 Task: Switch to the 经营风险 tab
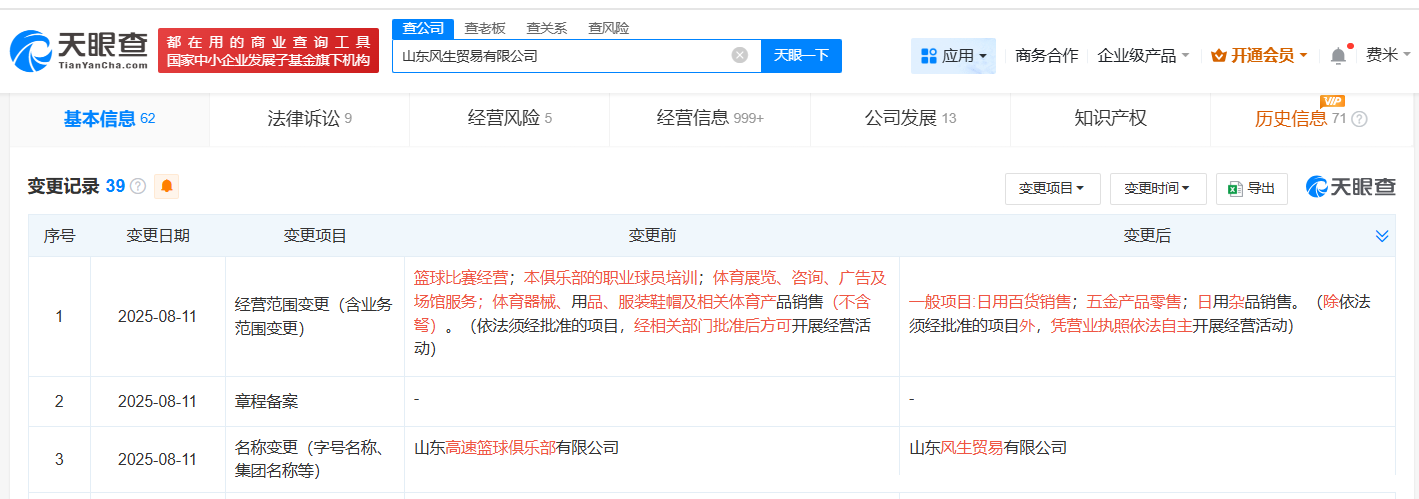509,119
